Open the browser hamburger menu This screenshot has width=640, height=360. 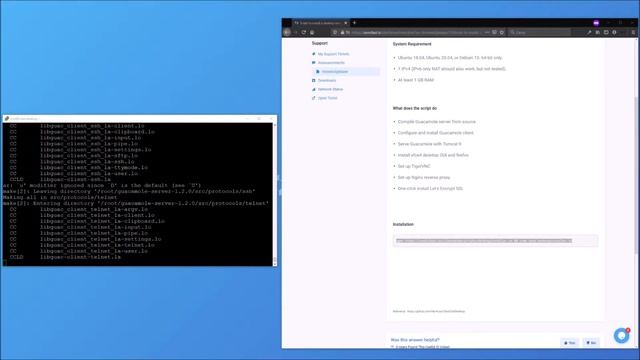pyautogui.click(x=633, y=32)
